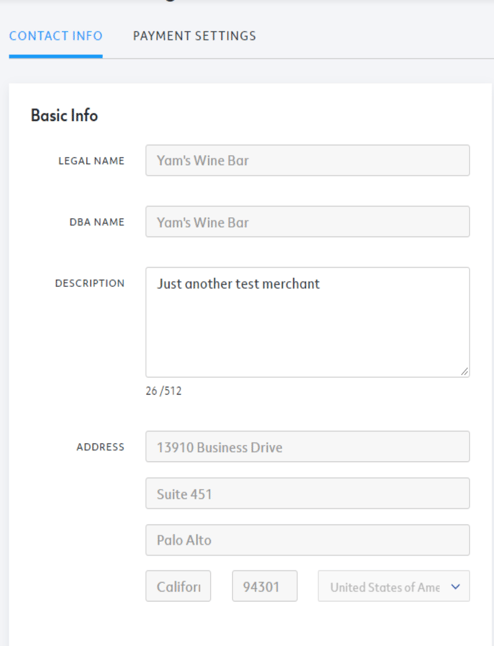
Task: Select the Suite 451 address field
Action: 307,494
